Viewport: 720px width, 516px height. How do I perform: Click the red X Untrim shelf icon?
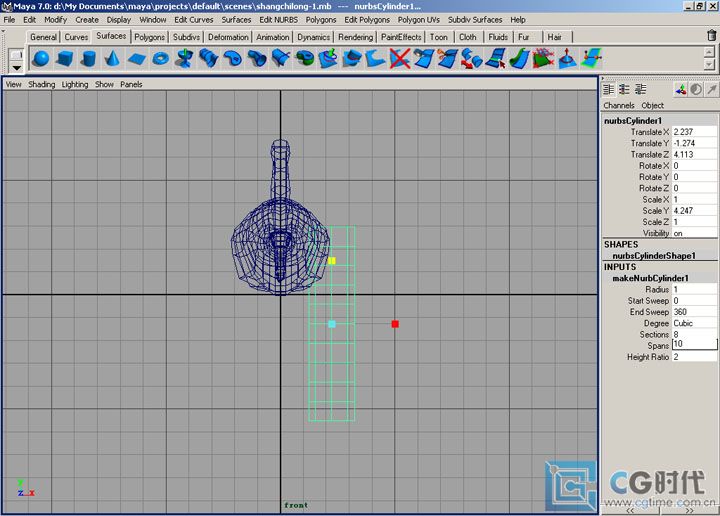coord(399,59)
